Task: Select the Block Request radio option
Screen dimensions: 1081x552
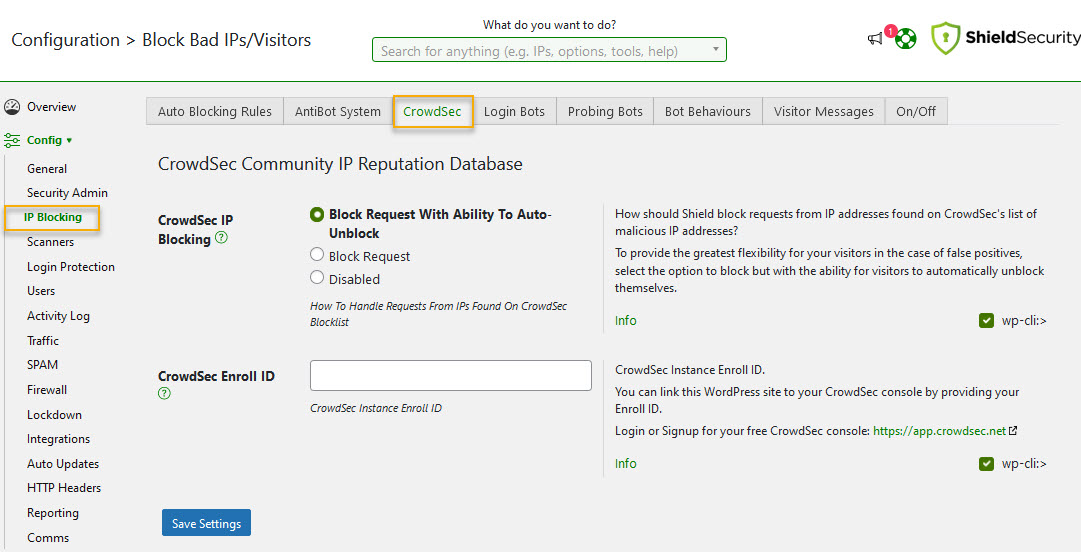Action: pos(316,254)
